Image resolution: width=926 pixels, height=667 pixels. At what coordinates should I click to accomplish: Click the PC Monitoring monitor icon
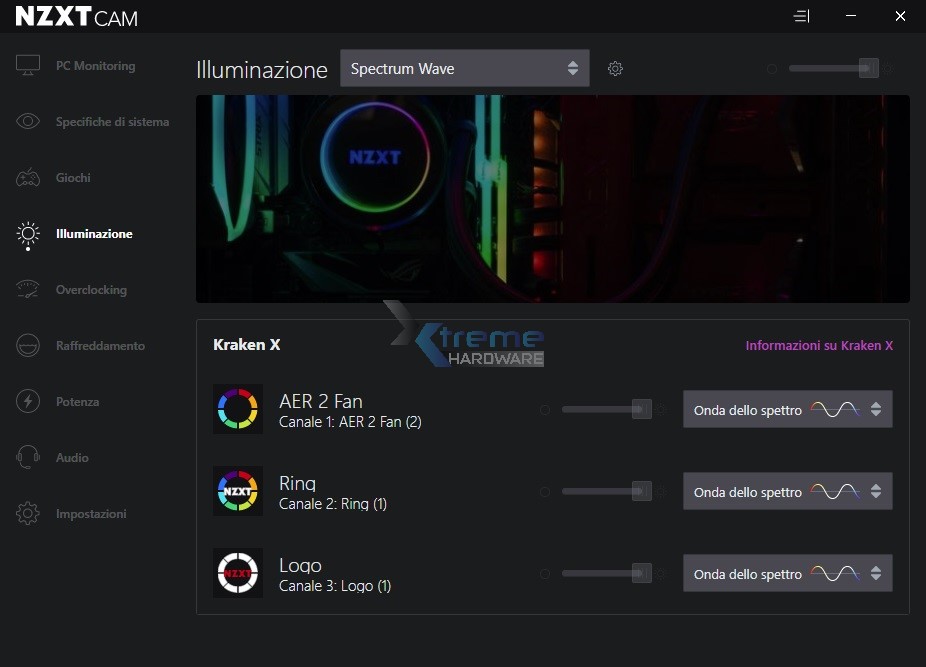pyautogui.click(x=28, y=66)
